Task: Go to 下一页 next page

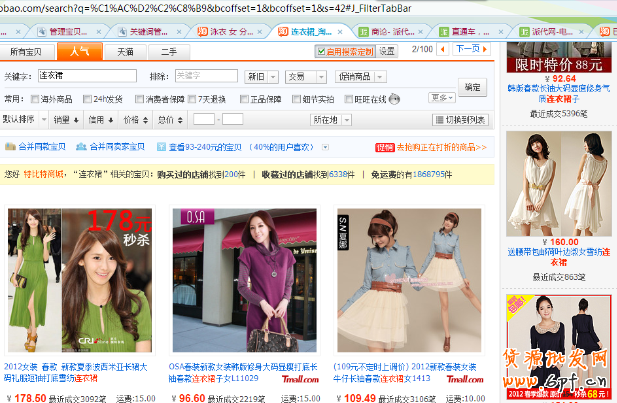Action: click(x=468, y=49)
